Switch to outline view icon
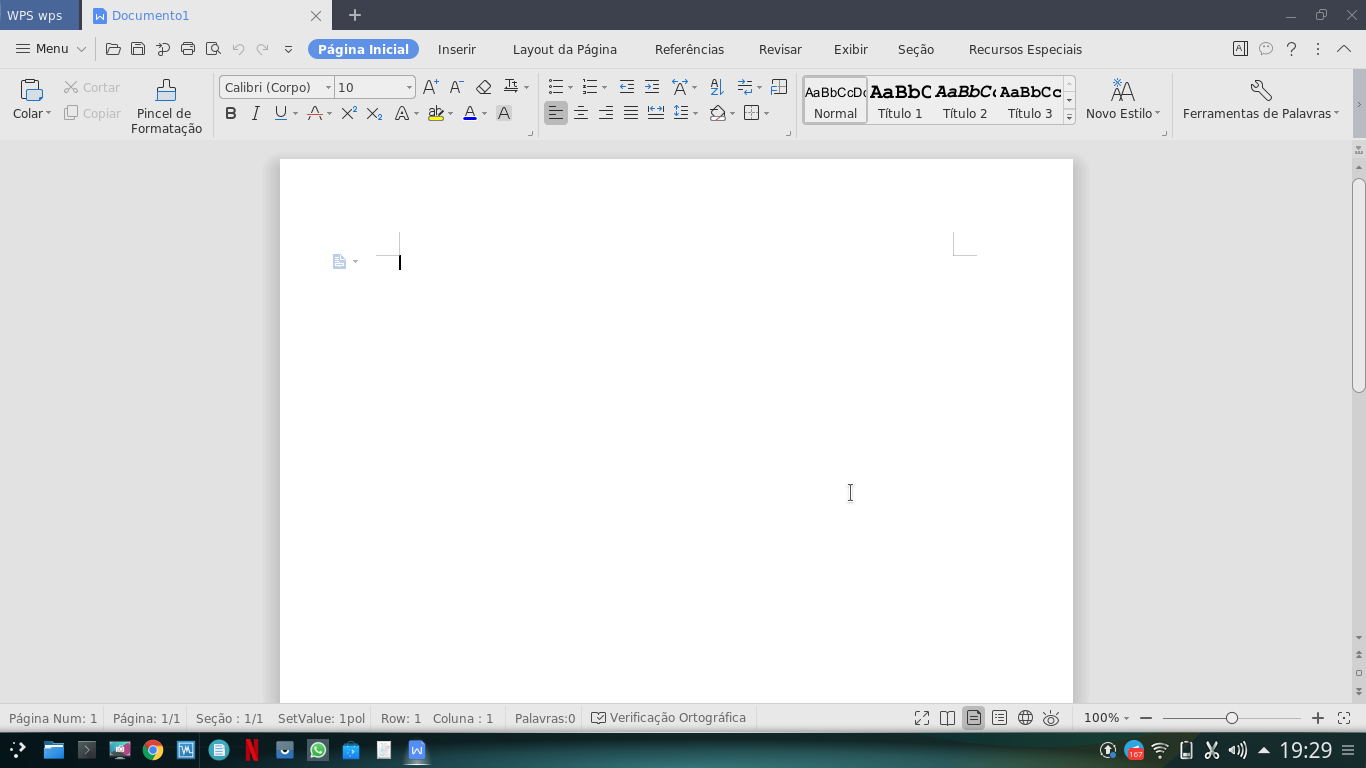Viewport: 1366px width, 768px height. coord(999,718)
